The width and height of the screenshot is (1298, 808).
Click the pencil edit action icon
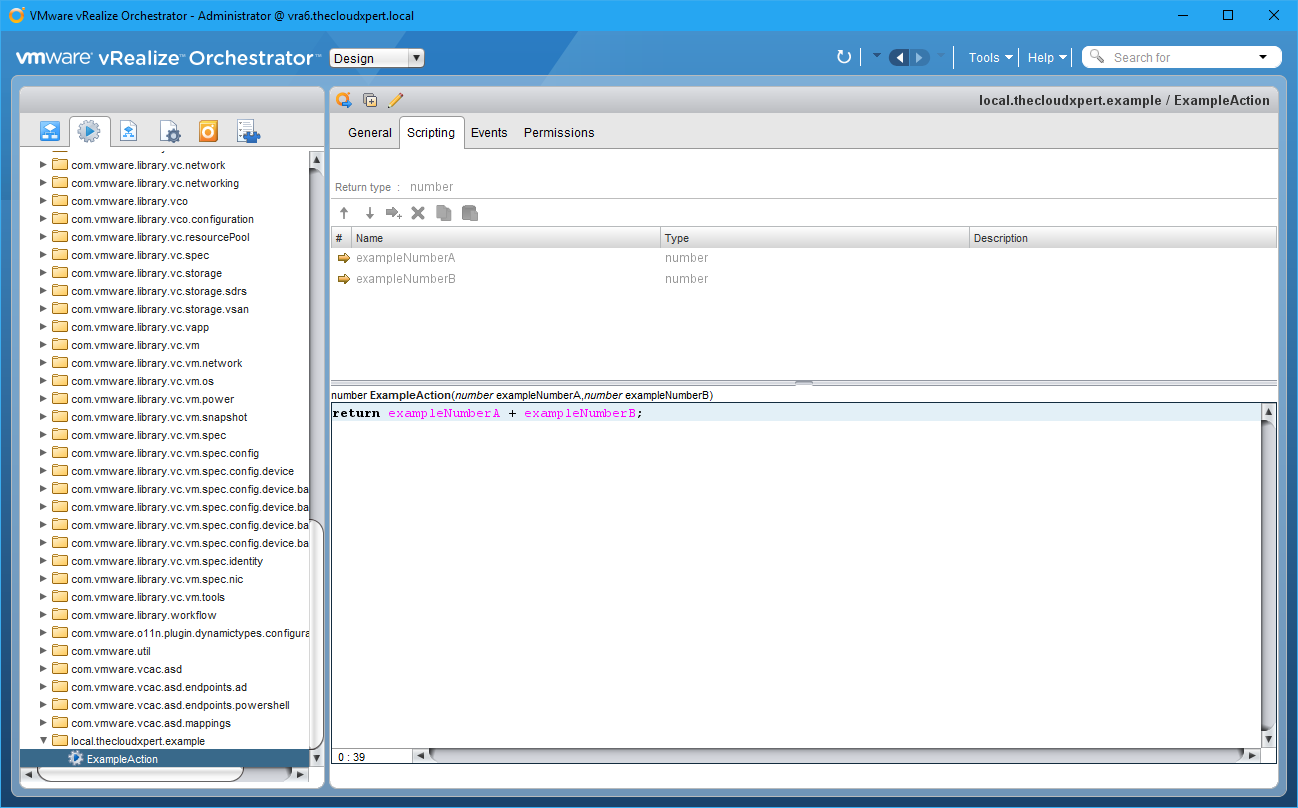(395, 100)
